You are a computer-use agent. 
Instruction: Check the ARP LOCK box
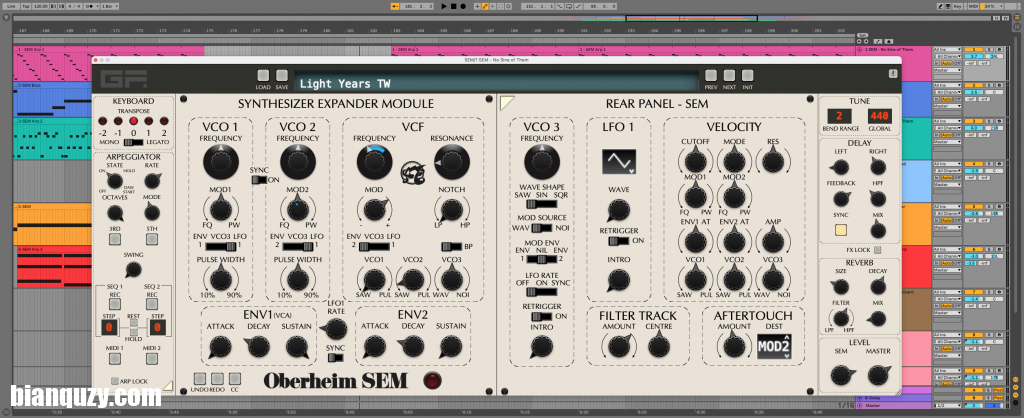pyautogui.click(x=115, y=381)
